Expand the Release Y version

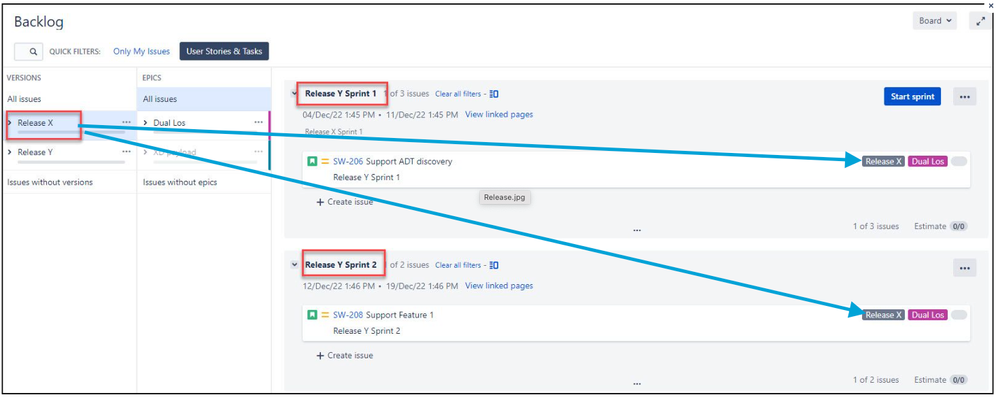click(x=10, y=152)
